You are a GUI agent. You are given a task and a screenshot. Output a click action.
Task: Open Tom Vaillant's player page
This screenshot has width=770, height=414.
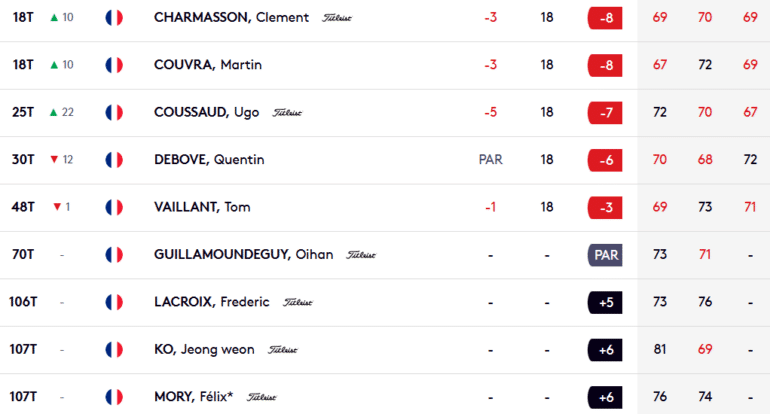coord(202,207)
